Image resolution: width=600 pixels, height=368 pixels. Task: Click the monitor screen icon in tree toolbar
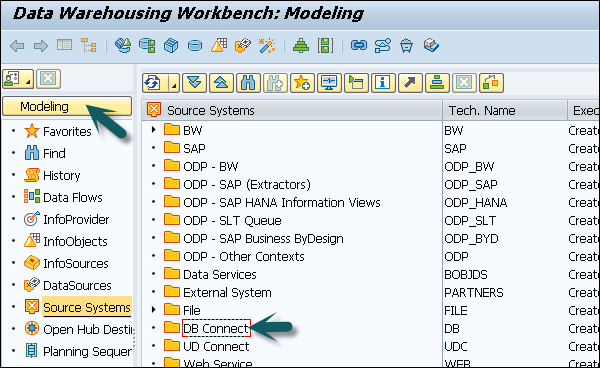(329, 83)
